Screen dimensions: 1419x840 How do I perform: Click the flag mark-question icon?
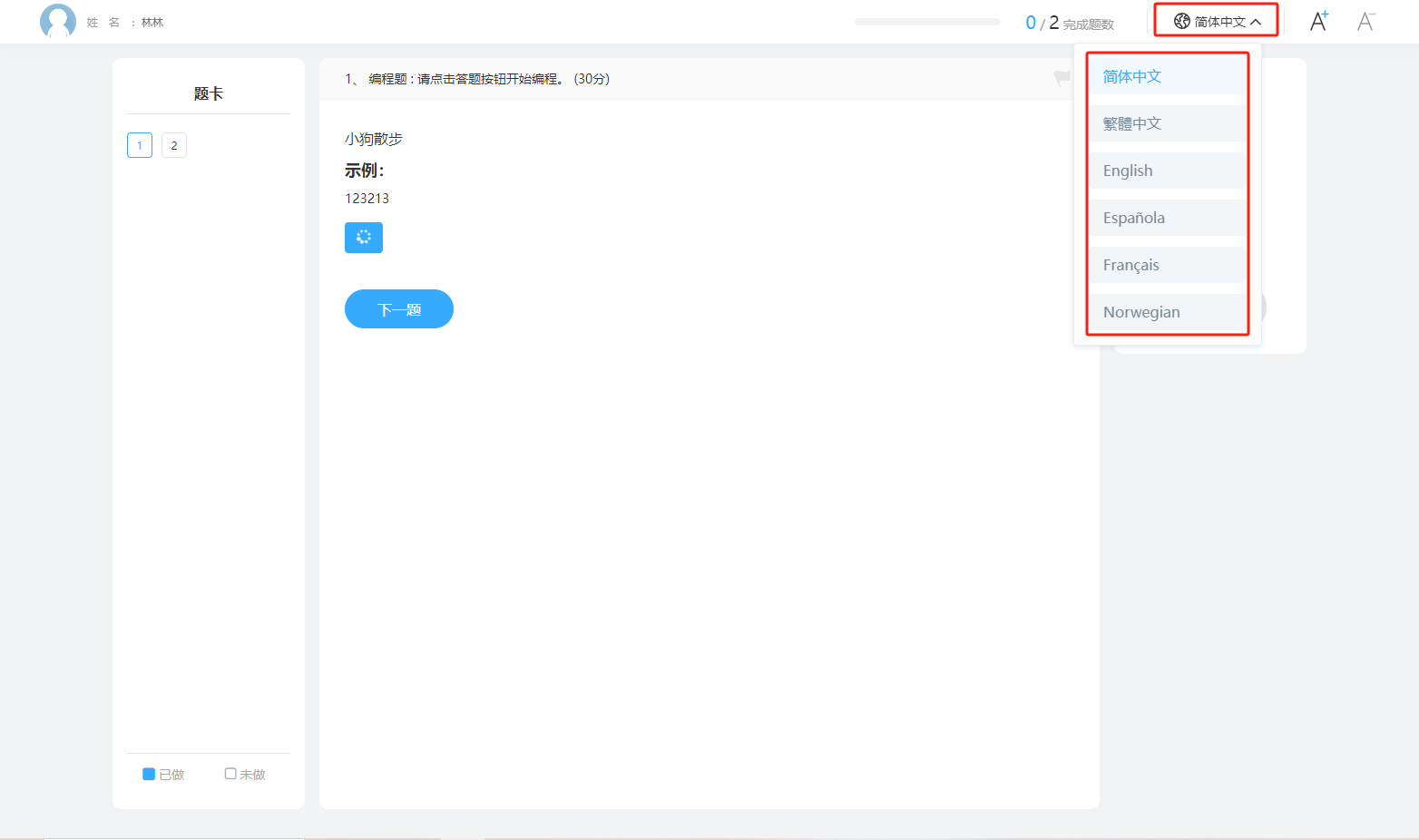click(1062, 79)
